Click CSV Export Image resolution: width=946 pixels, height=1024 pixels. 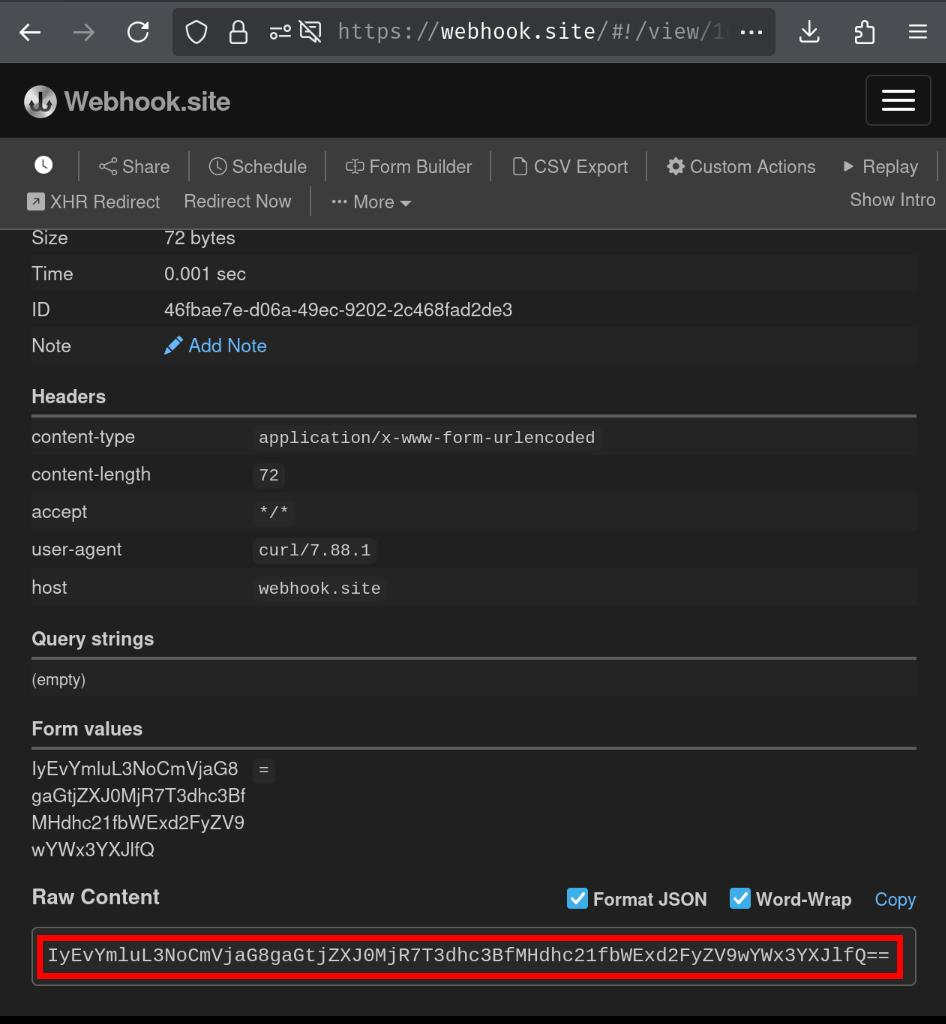571,167
